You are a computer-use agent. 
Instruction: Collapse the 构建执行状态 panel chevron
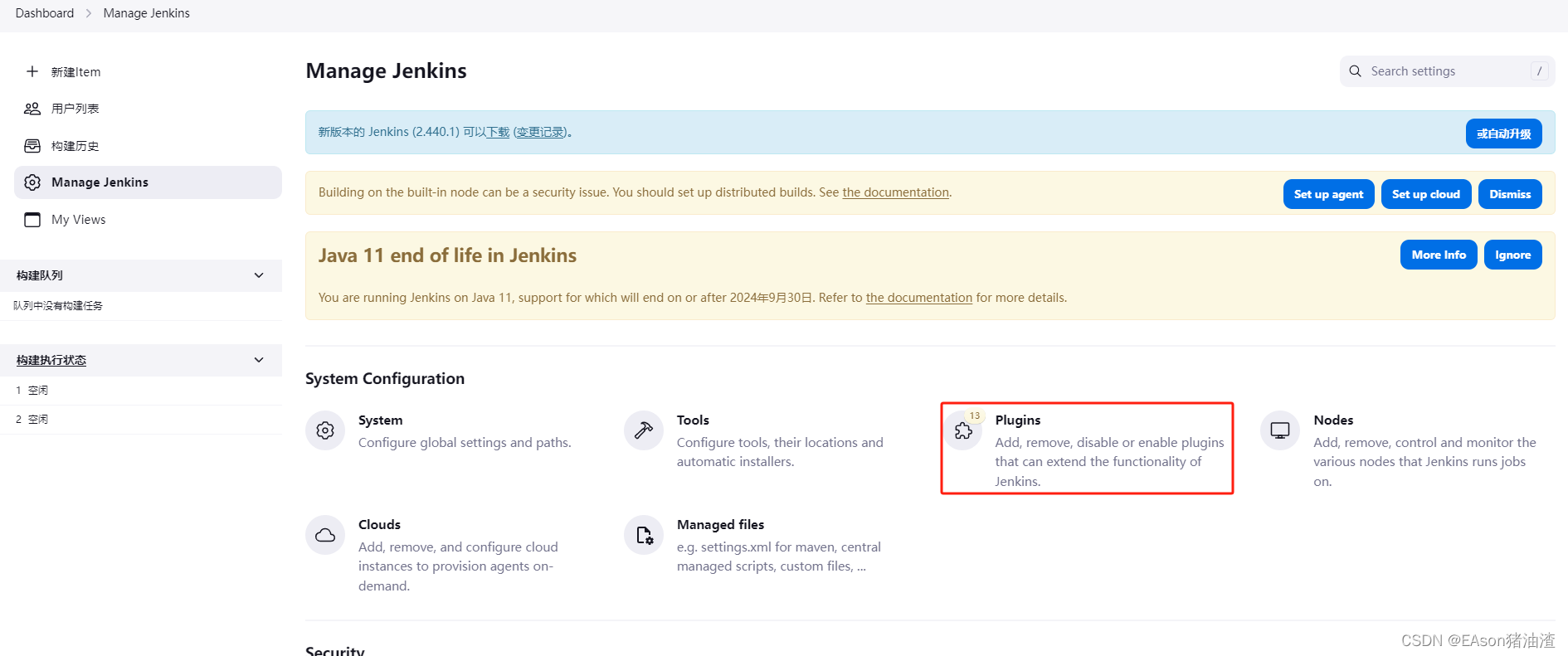coord(259,360)
